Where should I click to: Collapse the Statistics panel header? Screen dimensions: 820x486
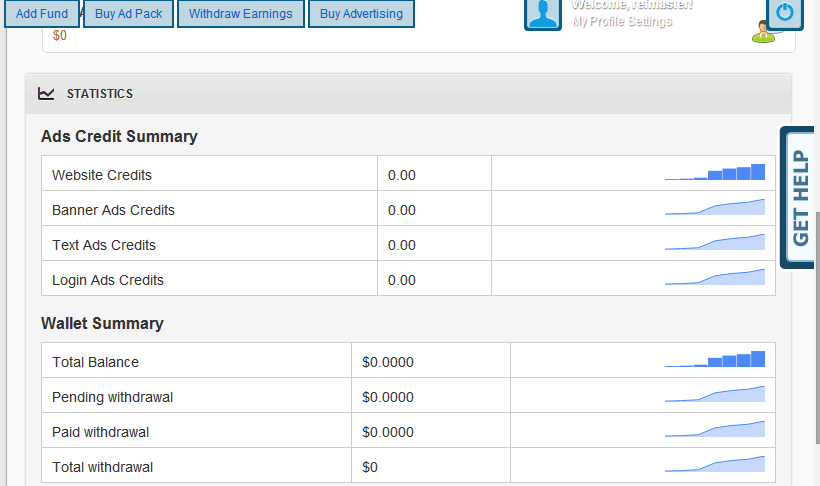[408, 93]
